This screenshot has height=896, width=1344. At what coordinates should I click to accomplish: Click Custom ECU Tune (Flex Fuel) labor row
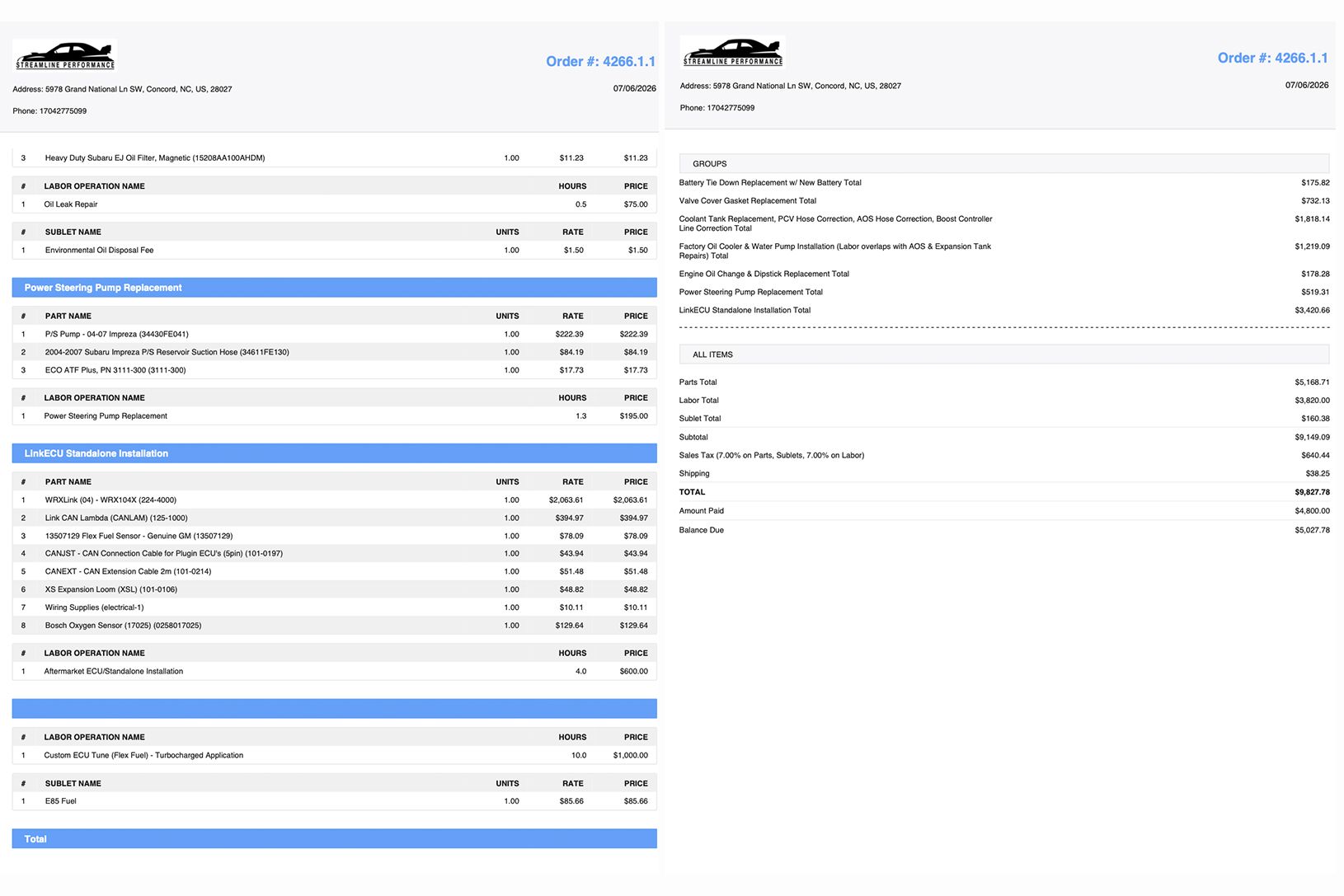click(335, 755)
